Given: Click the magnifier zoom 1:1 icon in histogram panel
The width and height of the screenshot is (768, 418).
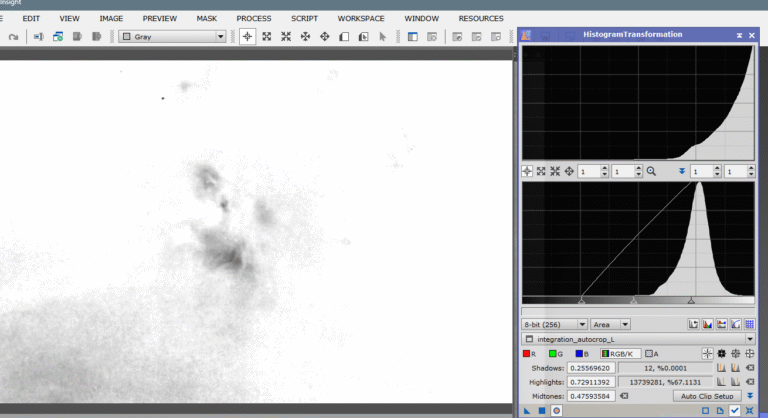Looking at the screenshot, I should tap(651, 171).
